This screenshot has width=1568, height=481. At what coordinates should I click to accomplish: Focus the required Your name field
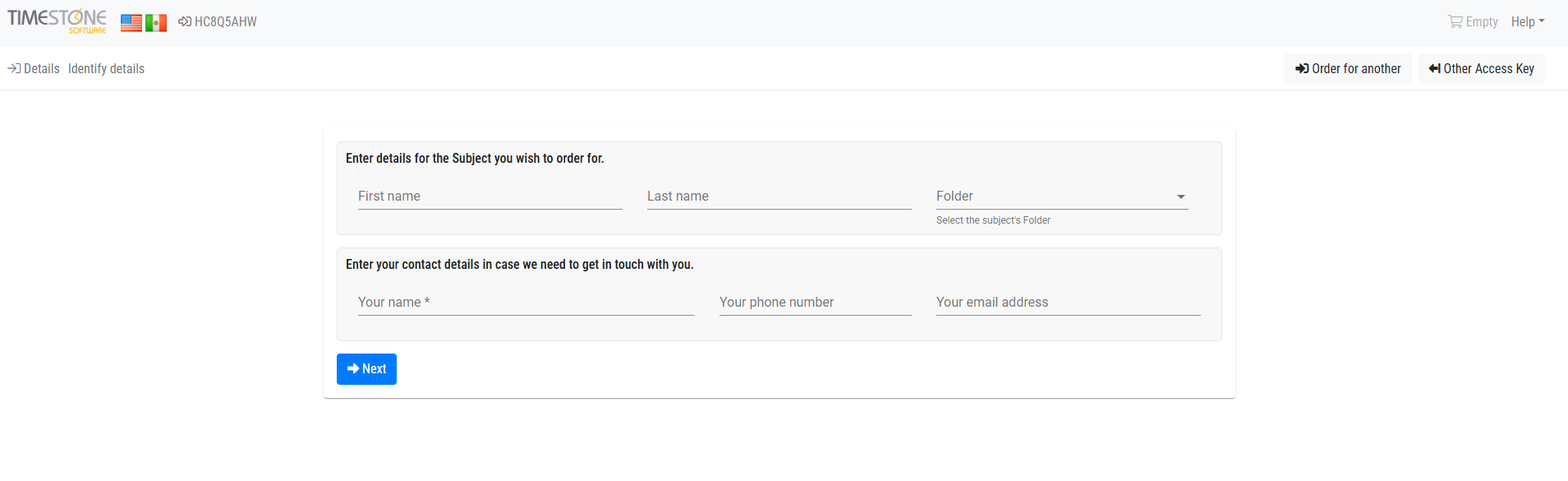point(526,303)
